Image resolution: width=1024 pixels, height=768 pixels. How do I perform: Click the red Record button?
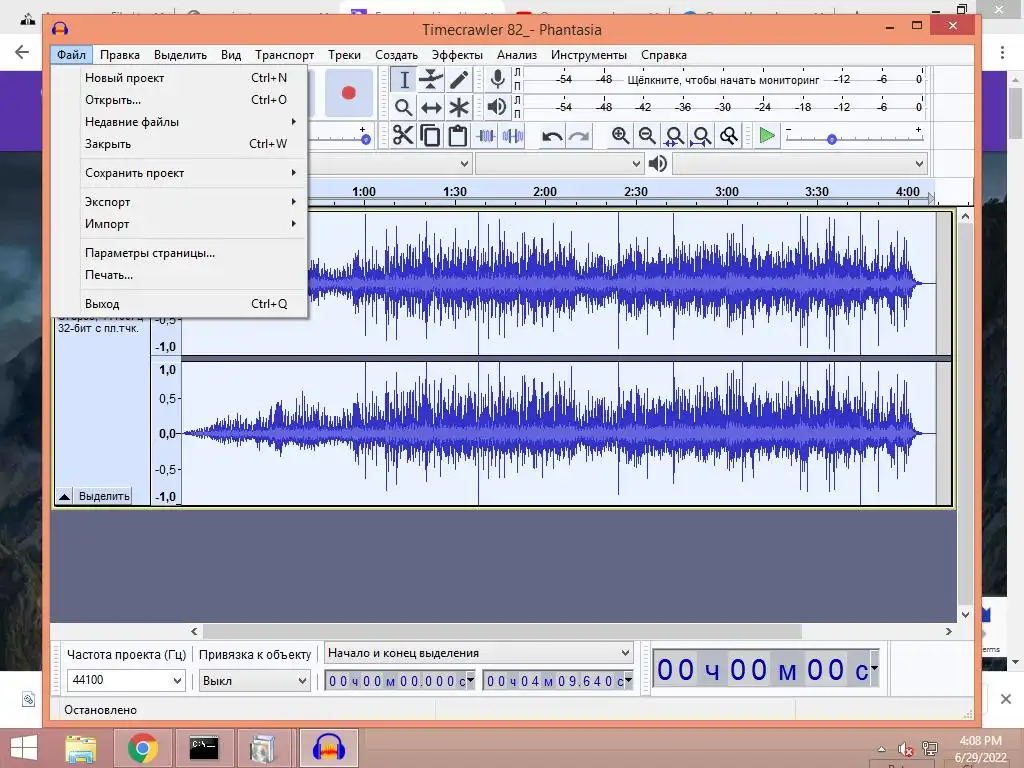[x=349, y=93]
